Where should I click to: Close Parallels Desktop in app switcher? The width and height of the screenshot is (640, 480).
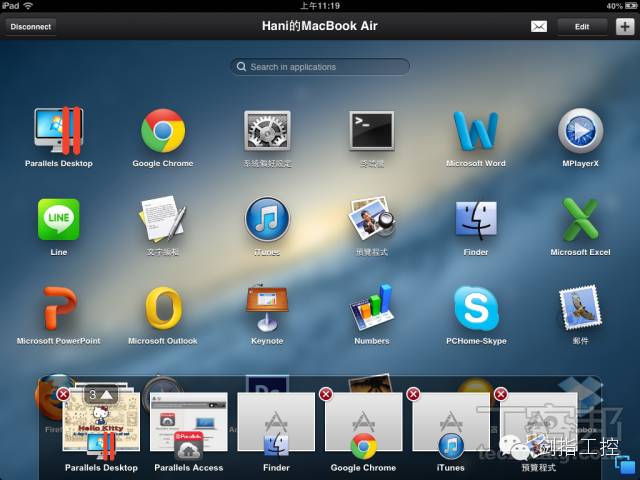(x=63, y=395)
